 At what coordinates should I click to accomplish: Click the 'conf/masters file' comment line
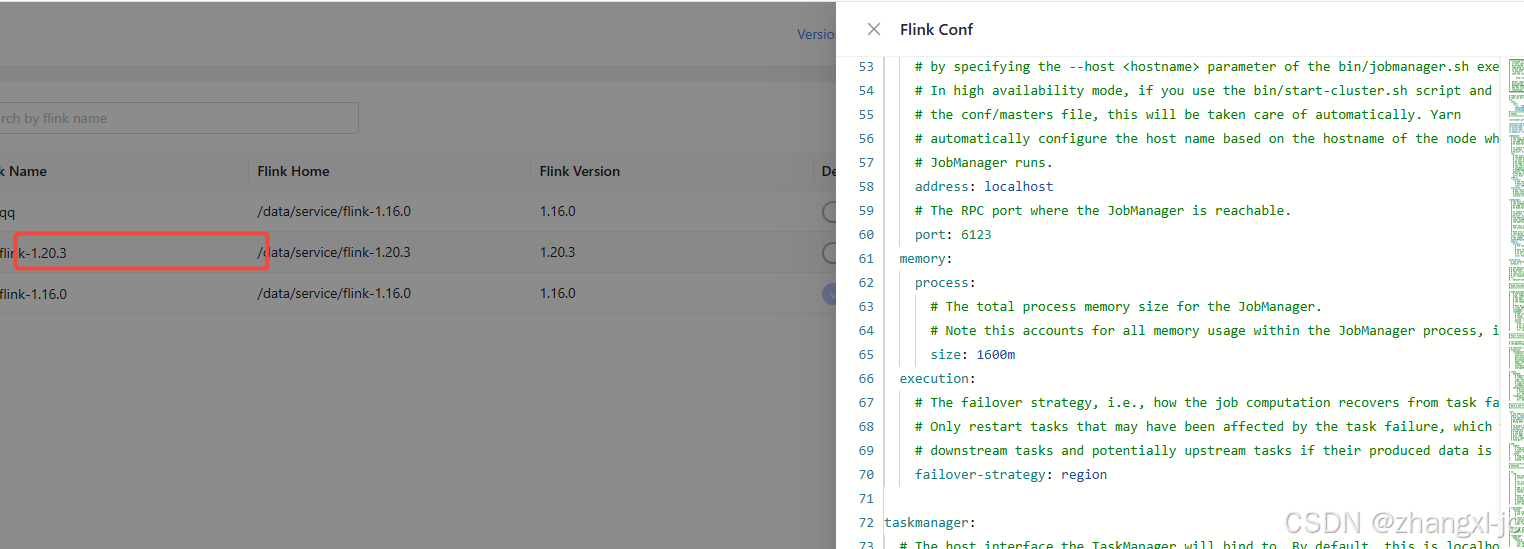coord(1188,114)
